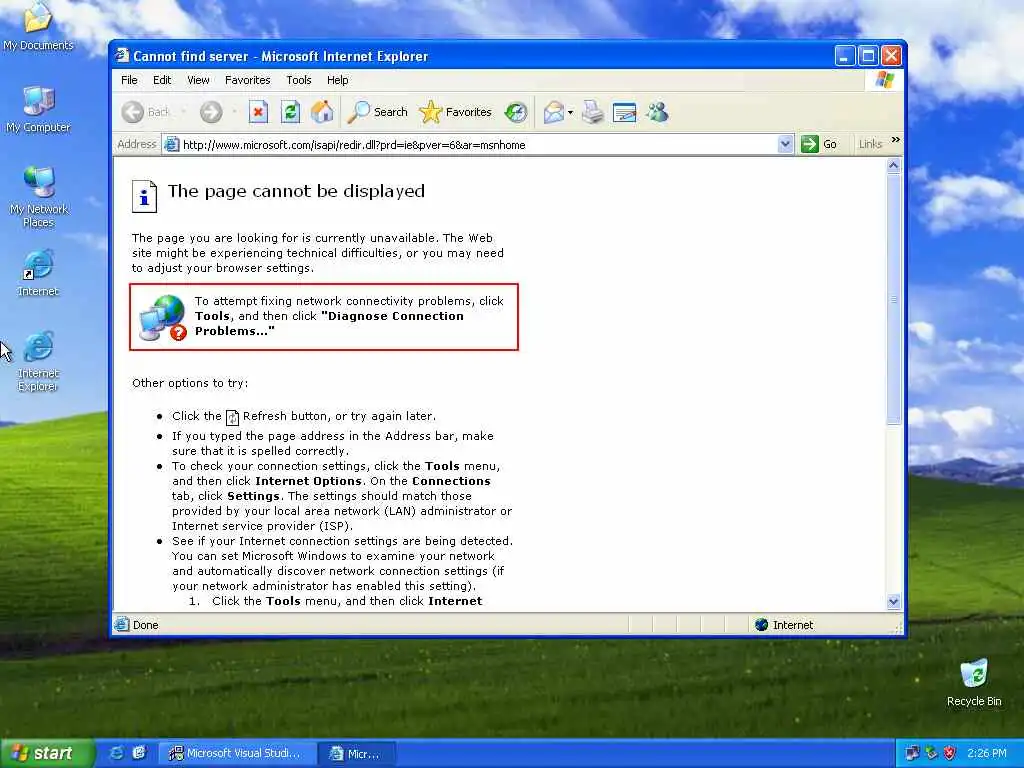
Task: Click Microsoft Visual Studio taskbar button
Action: [x=236, y=754]
